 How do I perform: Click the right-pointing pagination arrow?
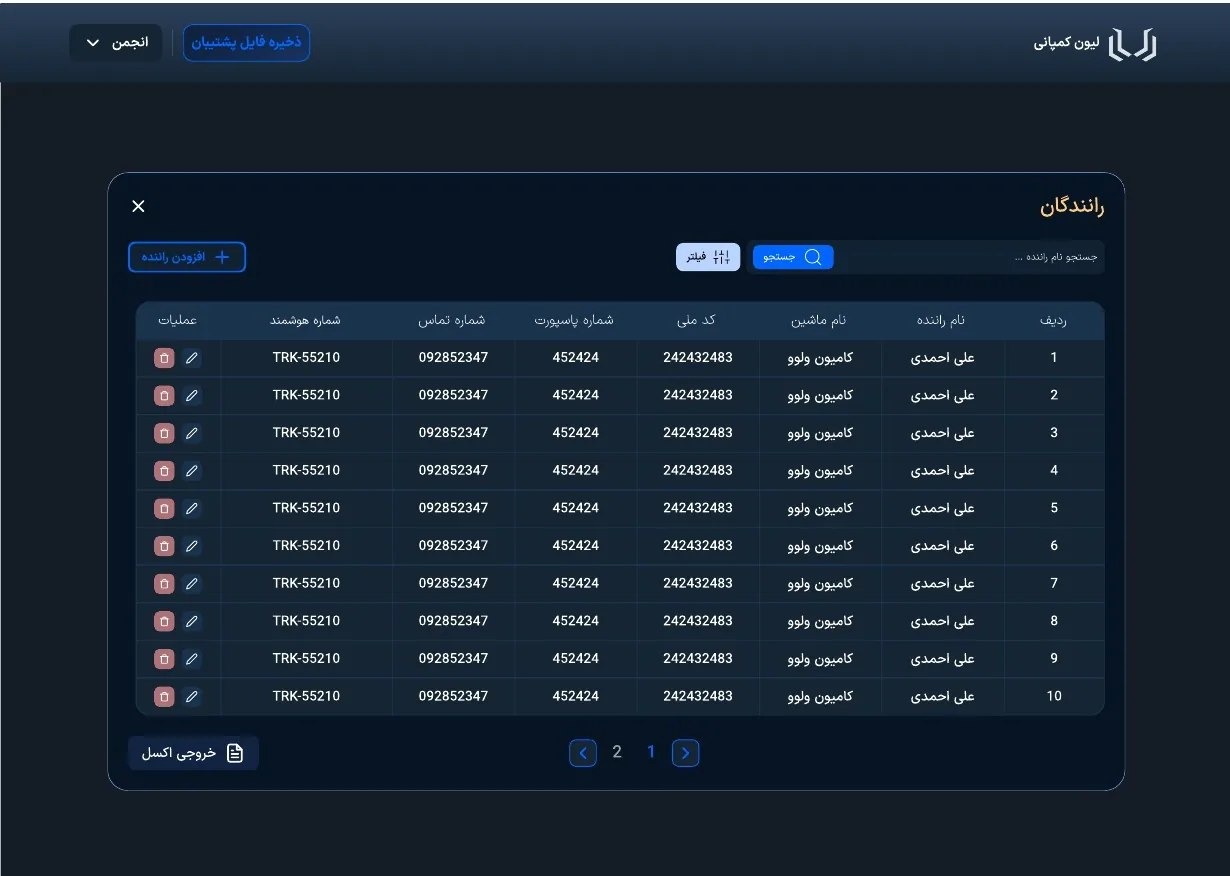pyautogui.click(x=685, y=753)
